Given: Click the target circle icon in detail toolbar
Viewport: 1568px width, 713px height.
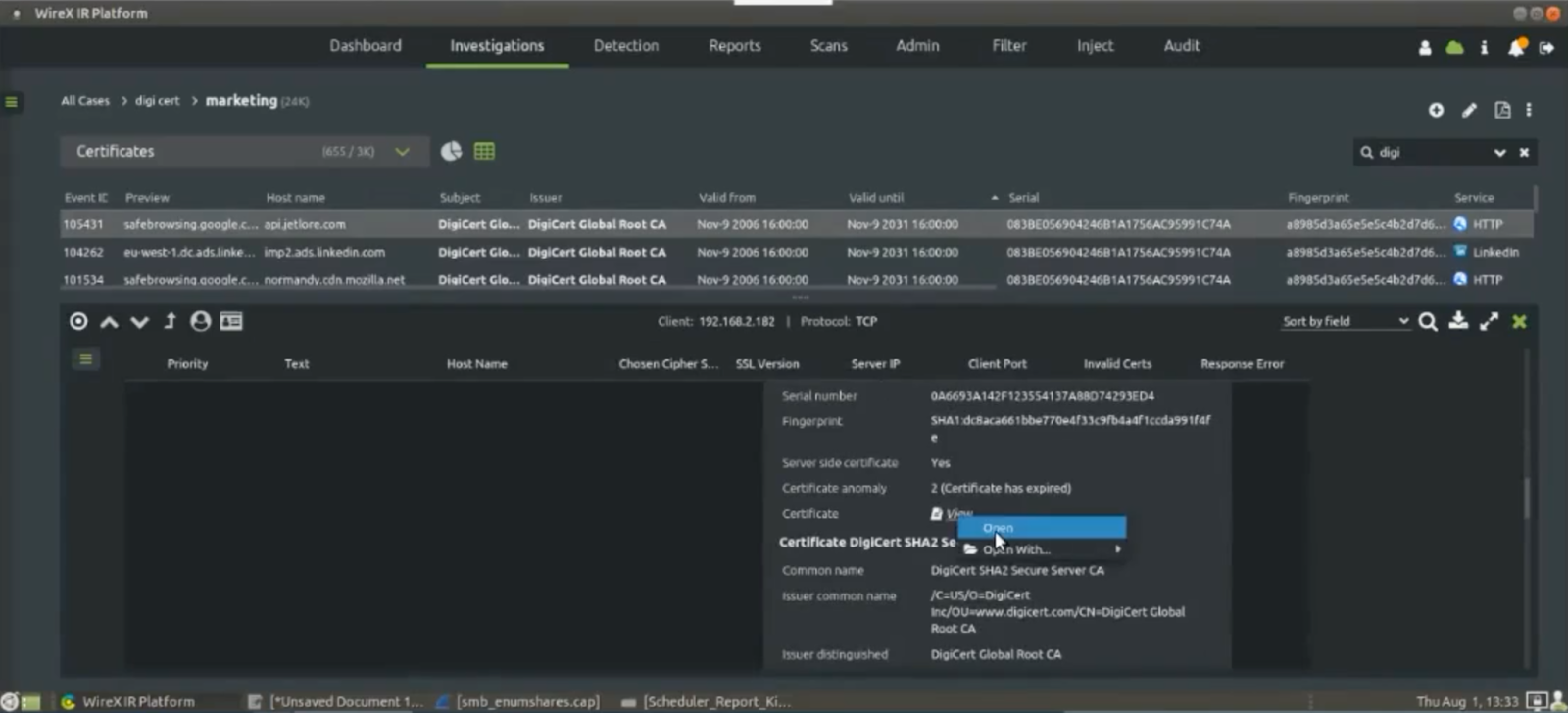Looking at the screenshot, I should click(78, 321).
